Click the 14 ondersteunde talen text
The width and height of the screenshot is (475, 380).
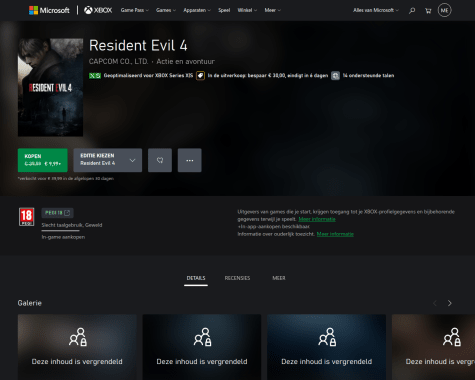[368, 76]
